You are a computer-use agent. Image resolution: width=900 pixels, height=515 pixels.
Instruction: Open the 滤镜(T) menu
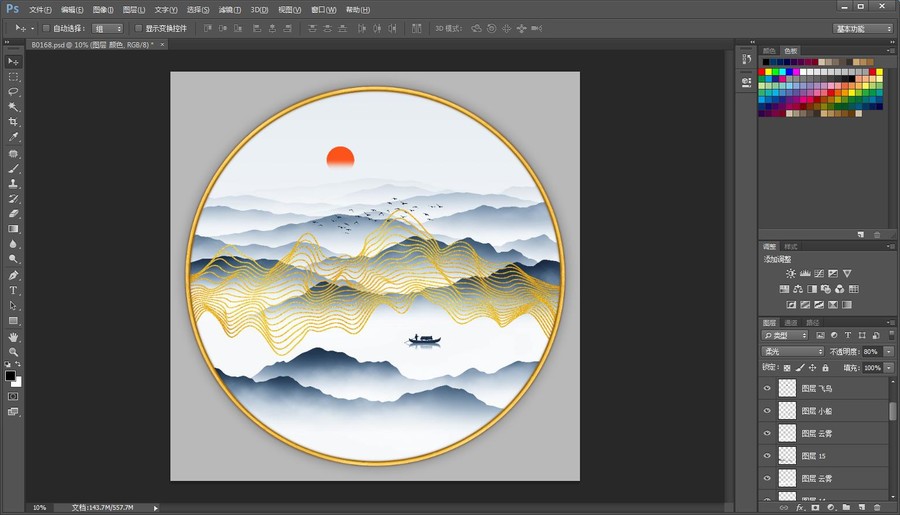point(230,10)
